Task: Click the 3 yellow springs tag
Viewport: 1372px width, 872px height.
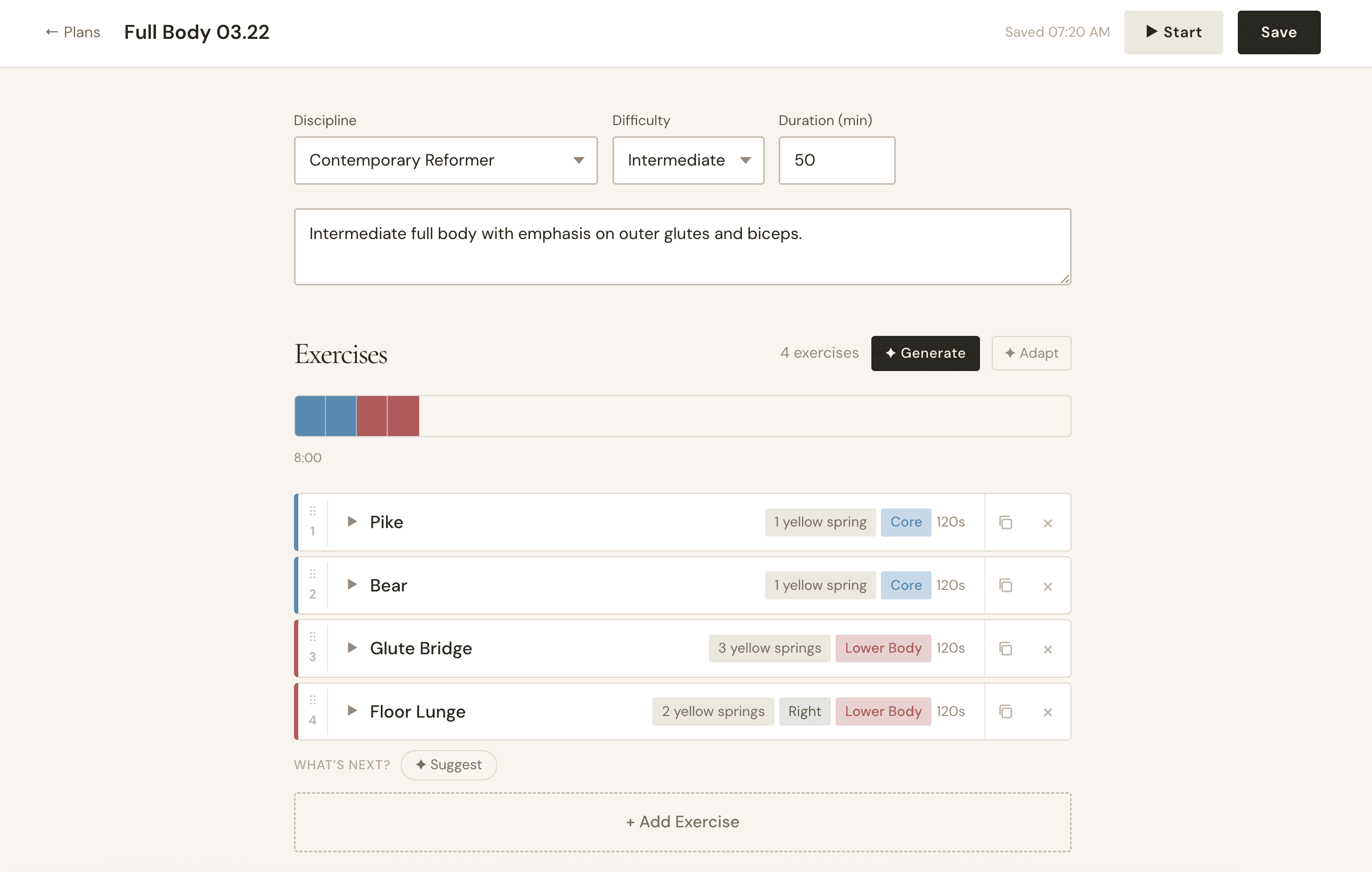Action: tap(769, 648)
